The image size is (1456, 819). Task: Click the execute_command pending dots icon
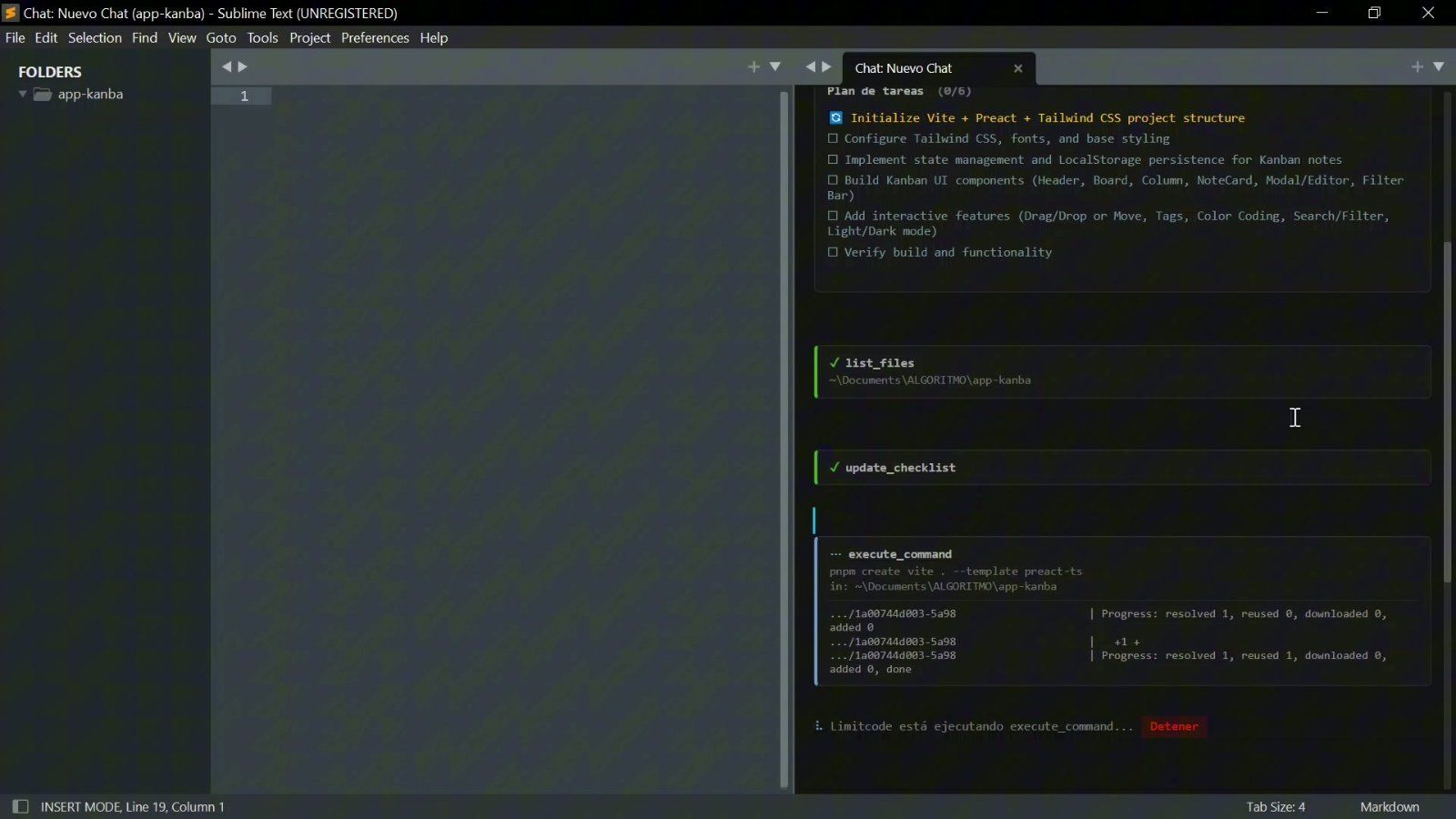click(x=835, y=554)
